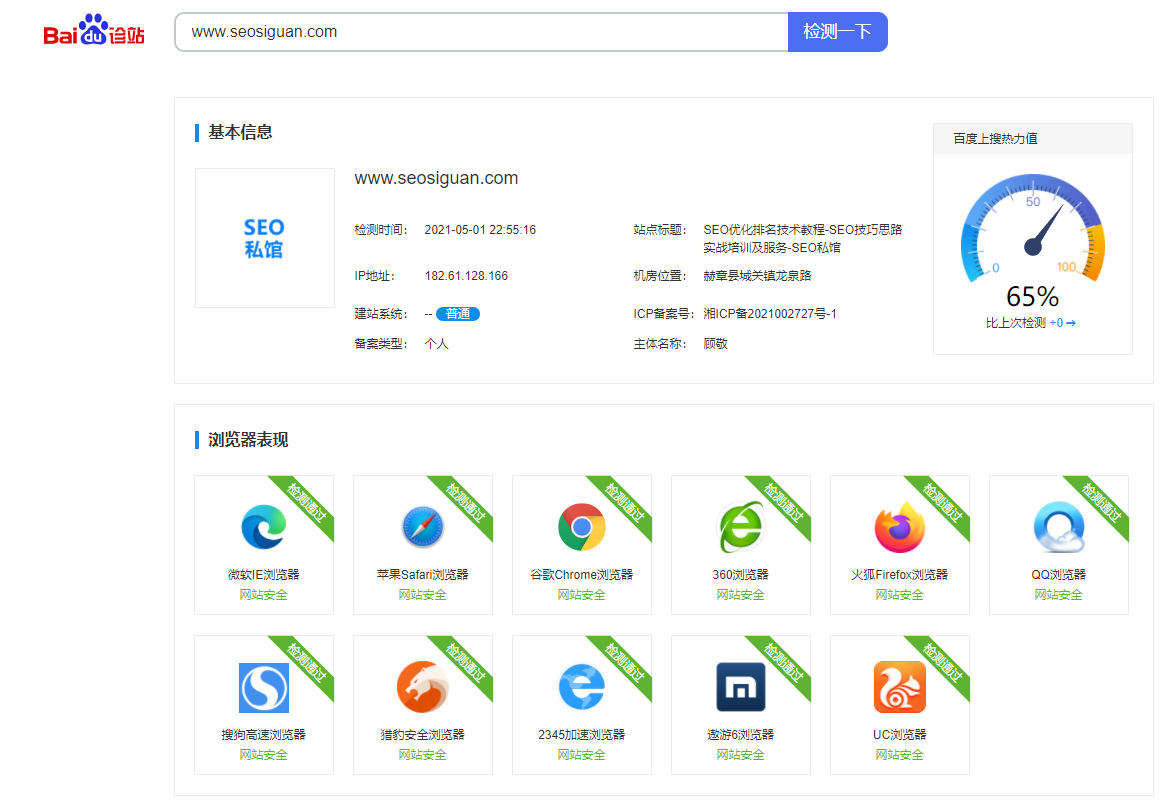Click 网站安全 status under QQ浏览器
This screenshot has width=1160, height=811.
click(1059, 595)
